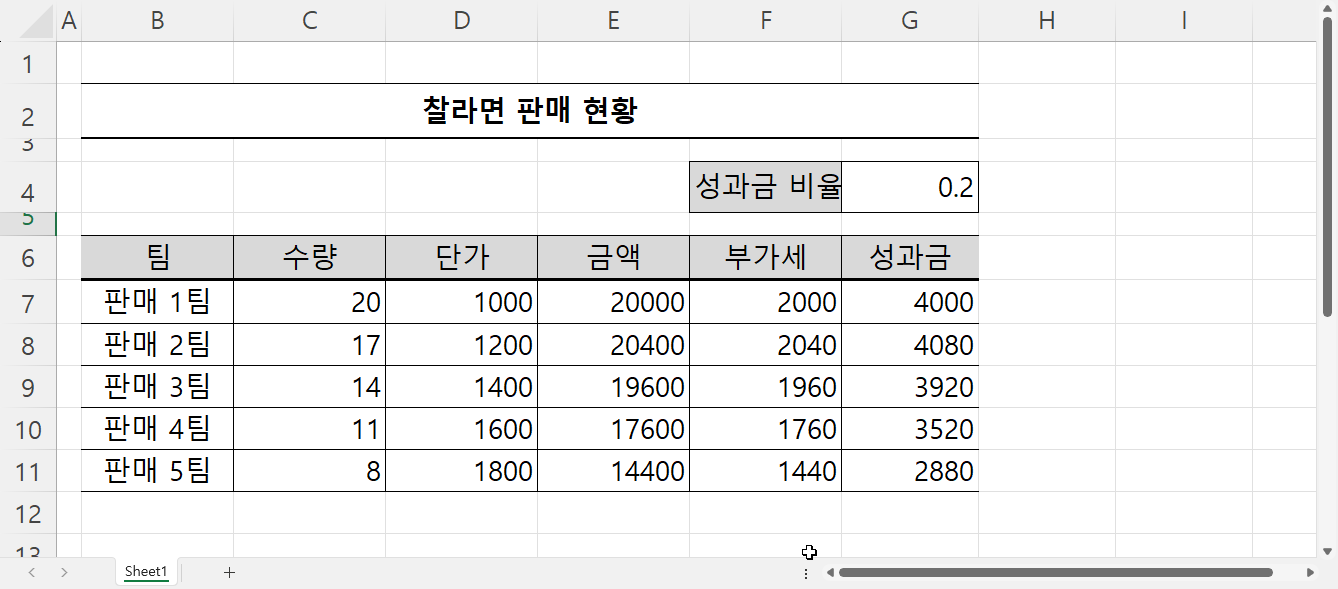Select row 7 header
Image resolution: width=1338 pixels, height=589 pixels.
(x=28, y=302)
